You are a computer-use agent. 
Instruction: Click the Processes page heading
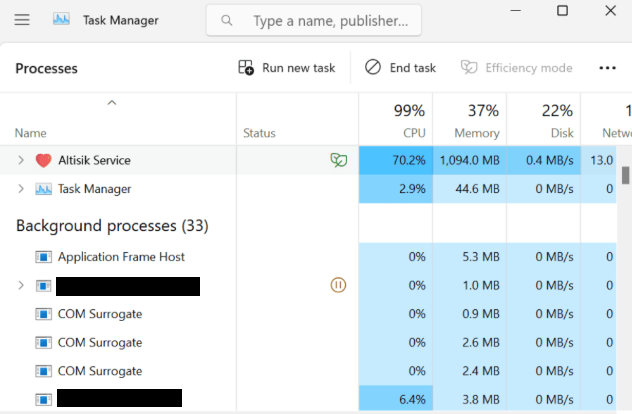tap(46, 69)
